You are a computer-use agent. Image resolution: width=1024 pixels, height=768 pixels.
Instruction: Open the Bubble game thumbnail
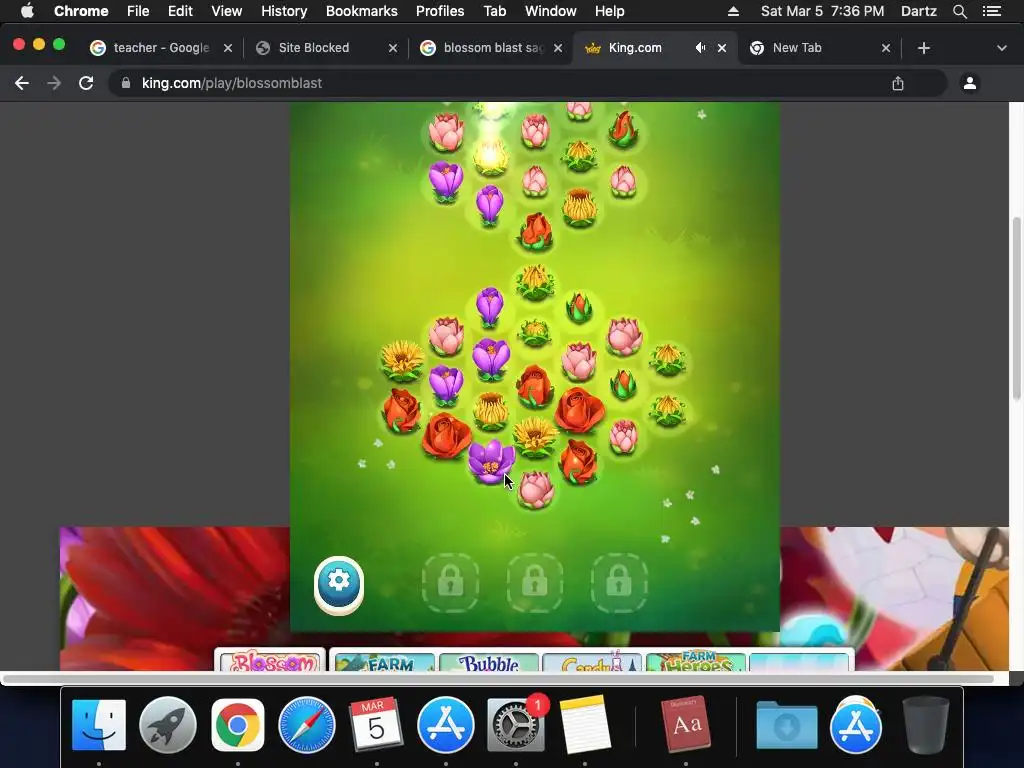489,661
